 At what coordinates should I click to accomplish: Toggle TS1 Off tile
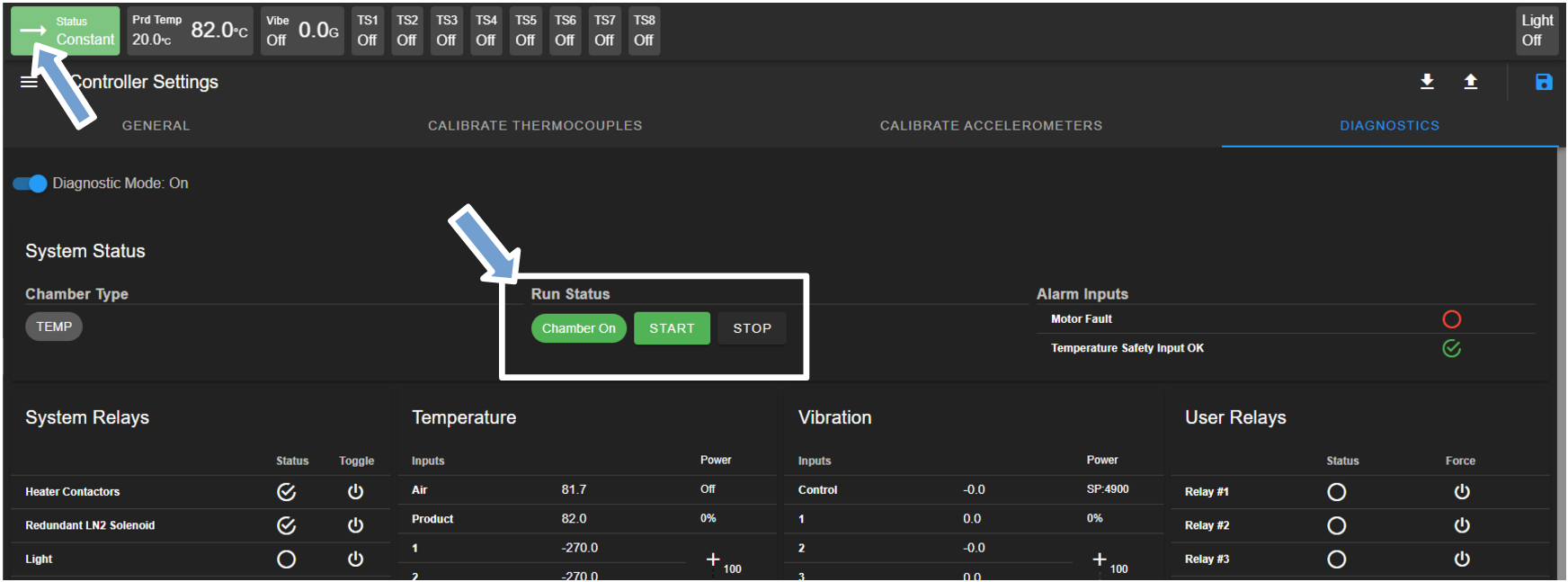368,31
